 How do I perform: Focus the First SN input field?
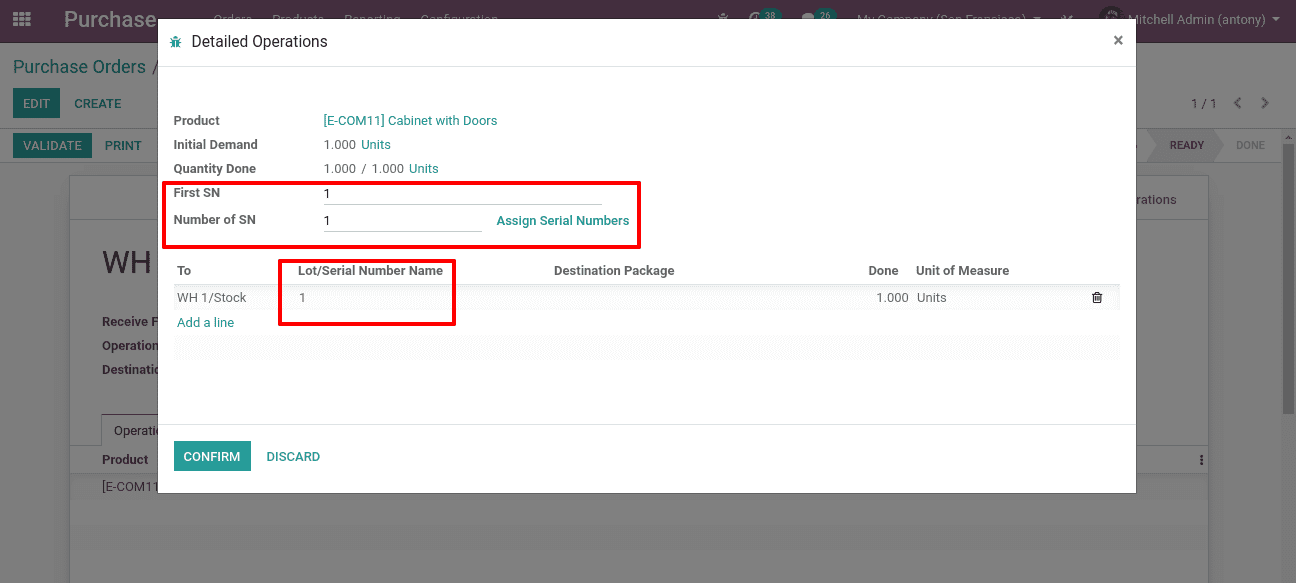pos(462,194)
